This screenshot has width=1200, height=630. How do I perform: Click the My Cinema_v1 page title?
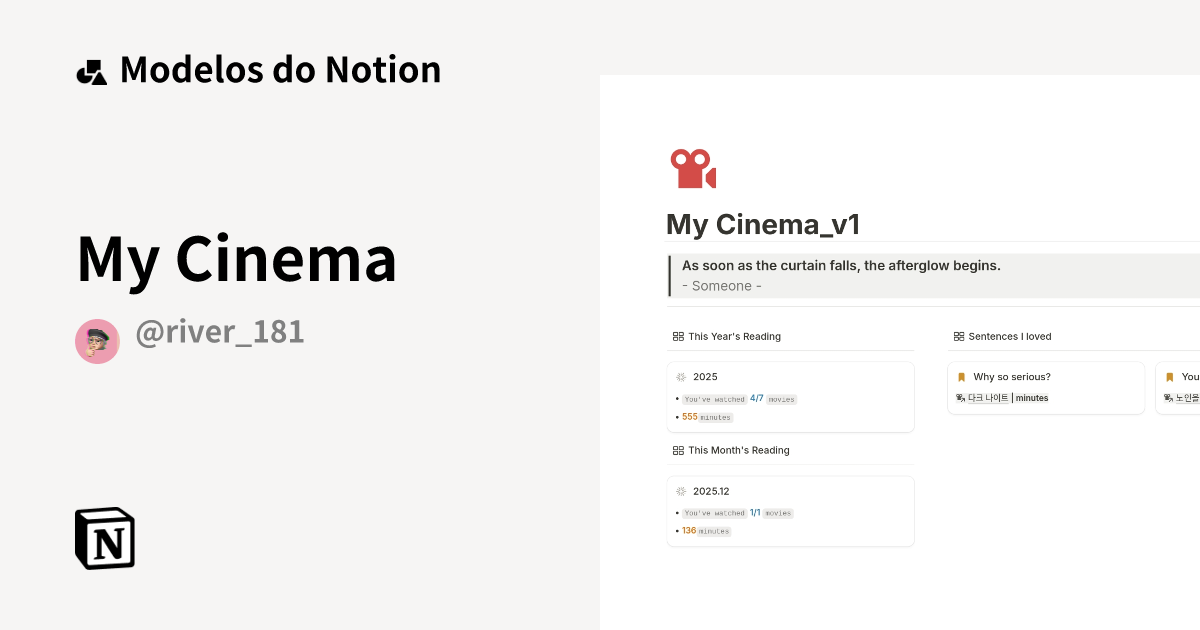pos(762,224)
